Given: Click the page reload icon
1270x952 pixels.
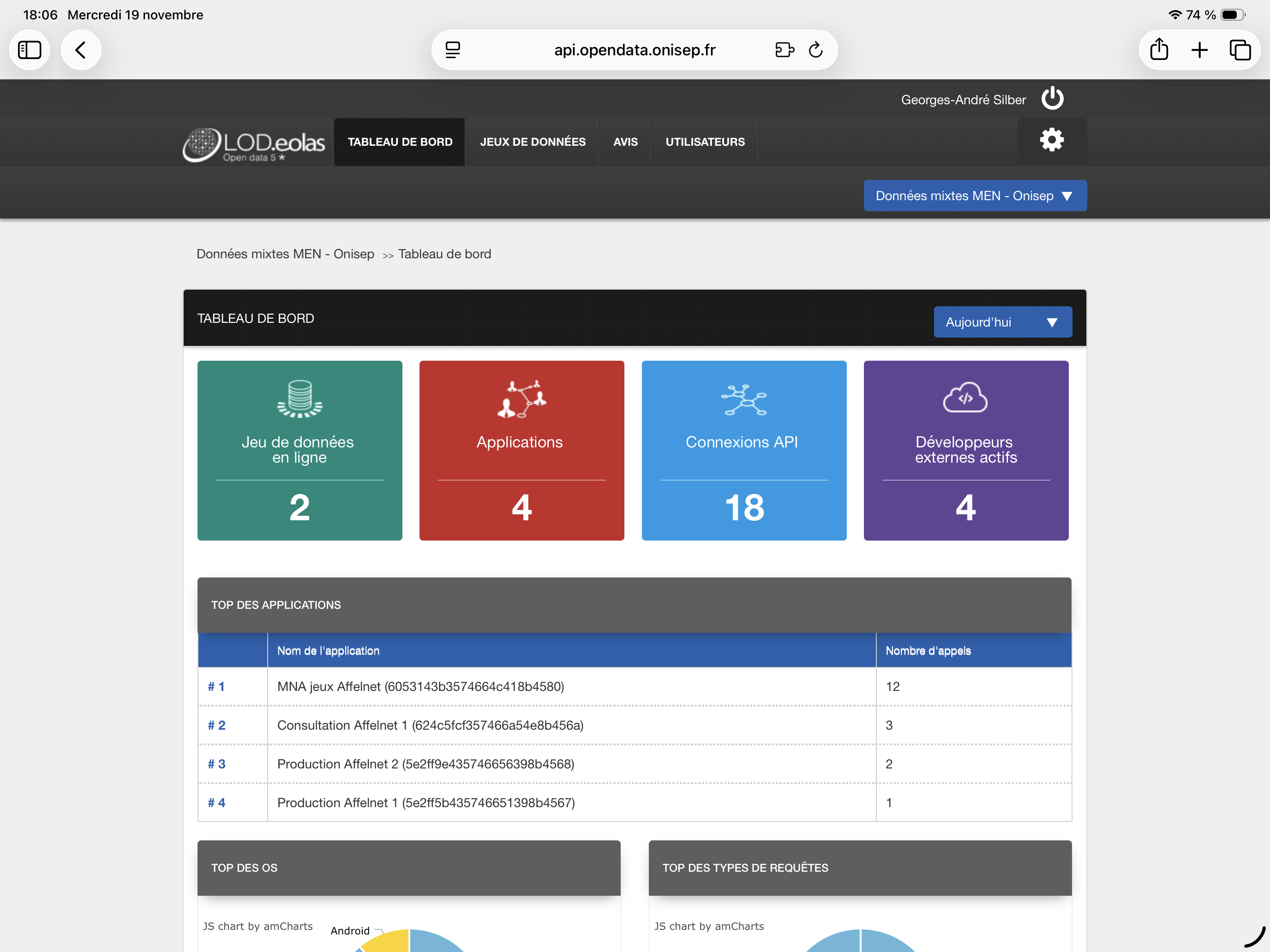Looking at the screenshot, I should pyautogui.click(x=815, y=50).
